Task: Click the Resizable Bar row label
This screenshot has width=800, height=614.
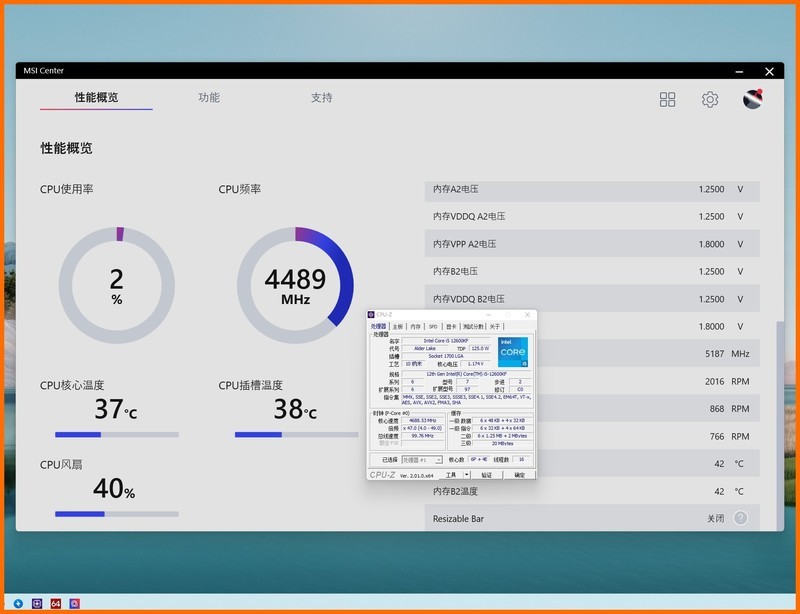Action: [x=458, y=519]
